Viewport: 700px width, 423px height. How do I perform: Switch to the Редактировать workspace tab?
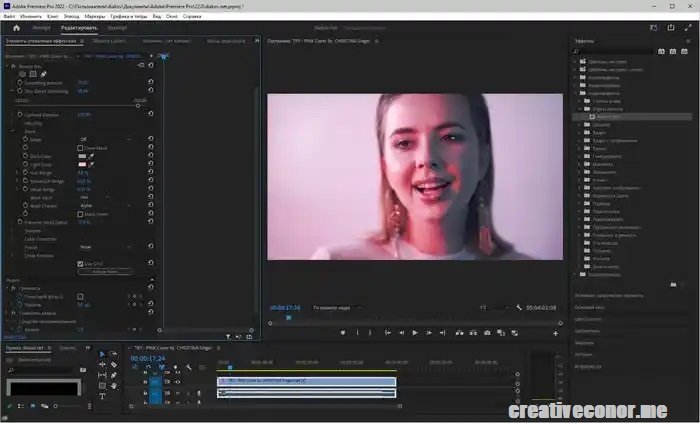point(79,28)
